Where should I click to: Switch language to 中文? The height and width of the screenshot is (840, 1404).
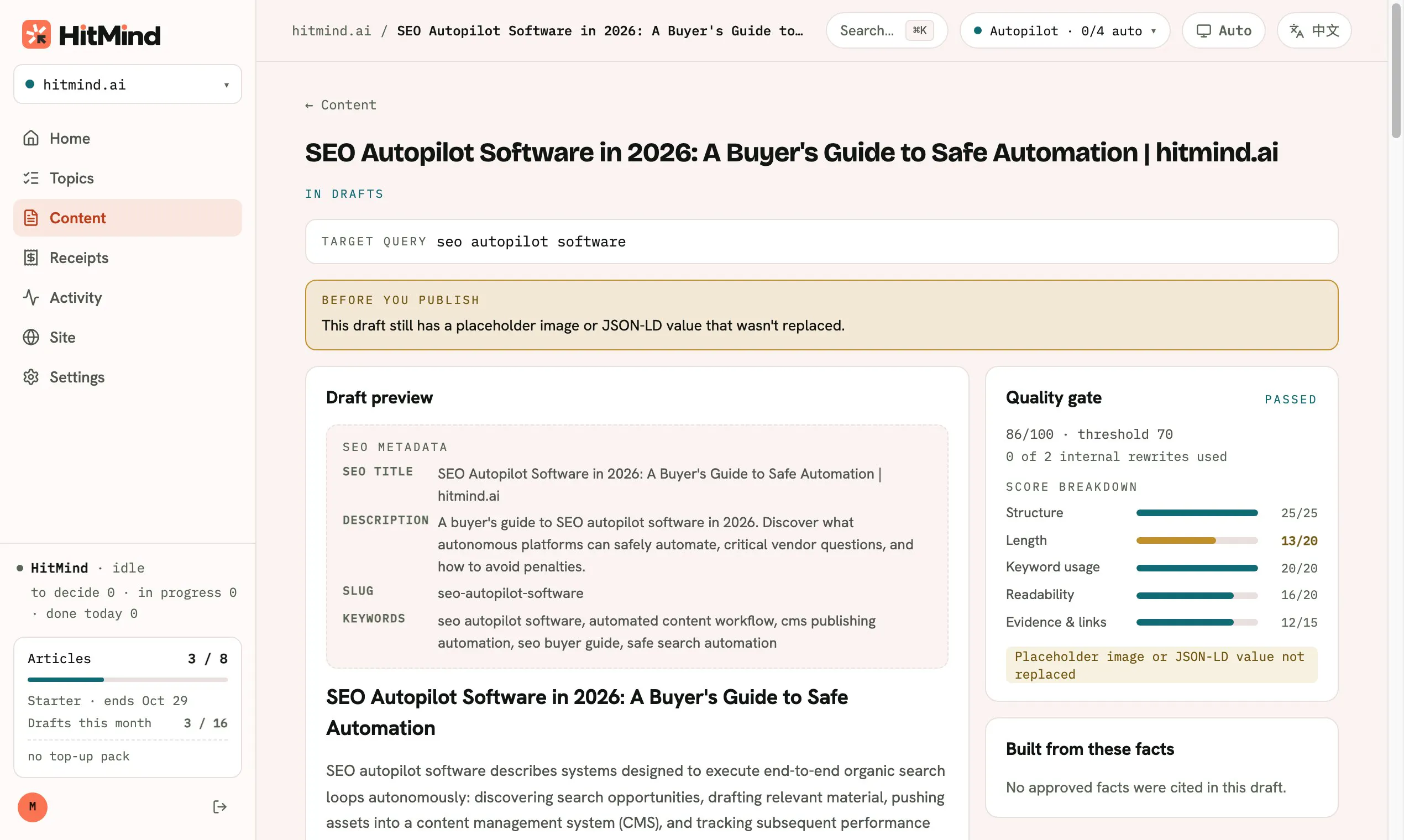coord(1314,30)
